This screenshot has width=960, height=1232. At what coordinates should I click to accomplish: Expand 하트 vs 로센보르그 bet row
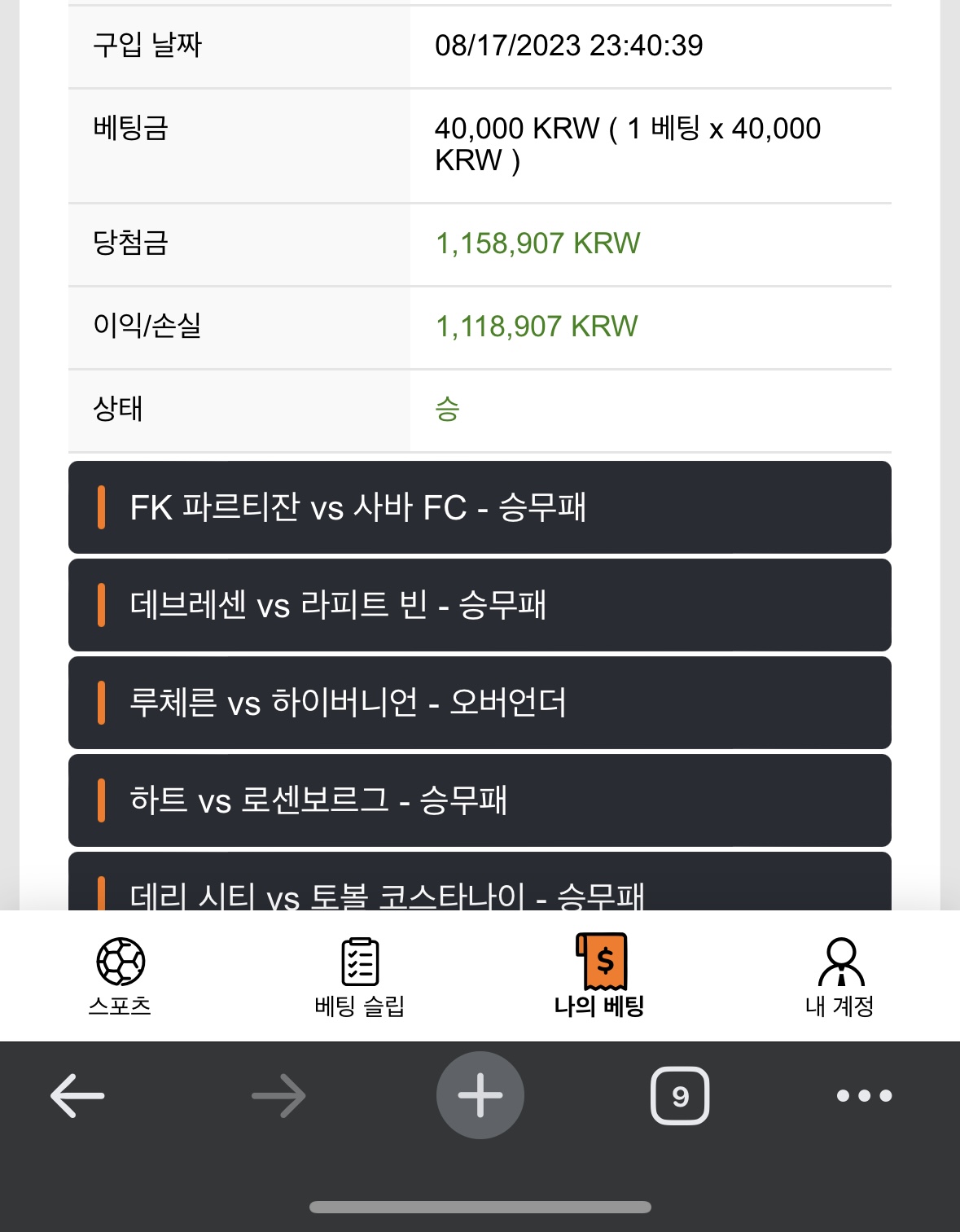click(480, 800)
